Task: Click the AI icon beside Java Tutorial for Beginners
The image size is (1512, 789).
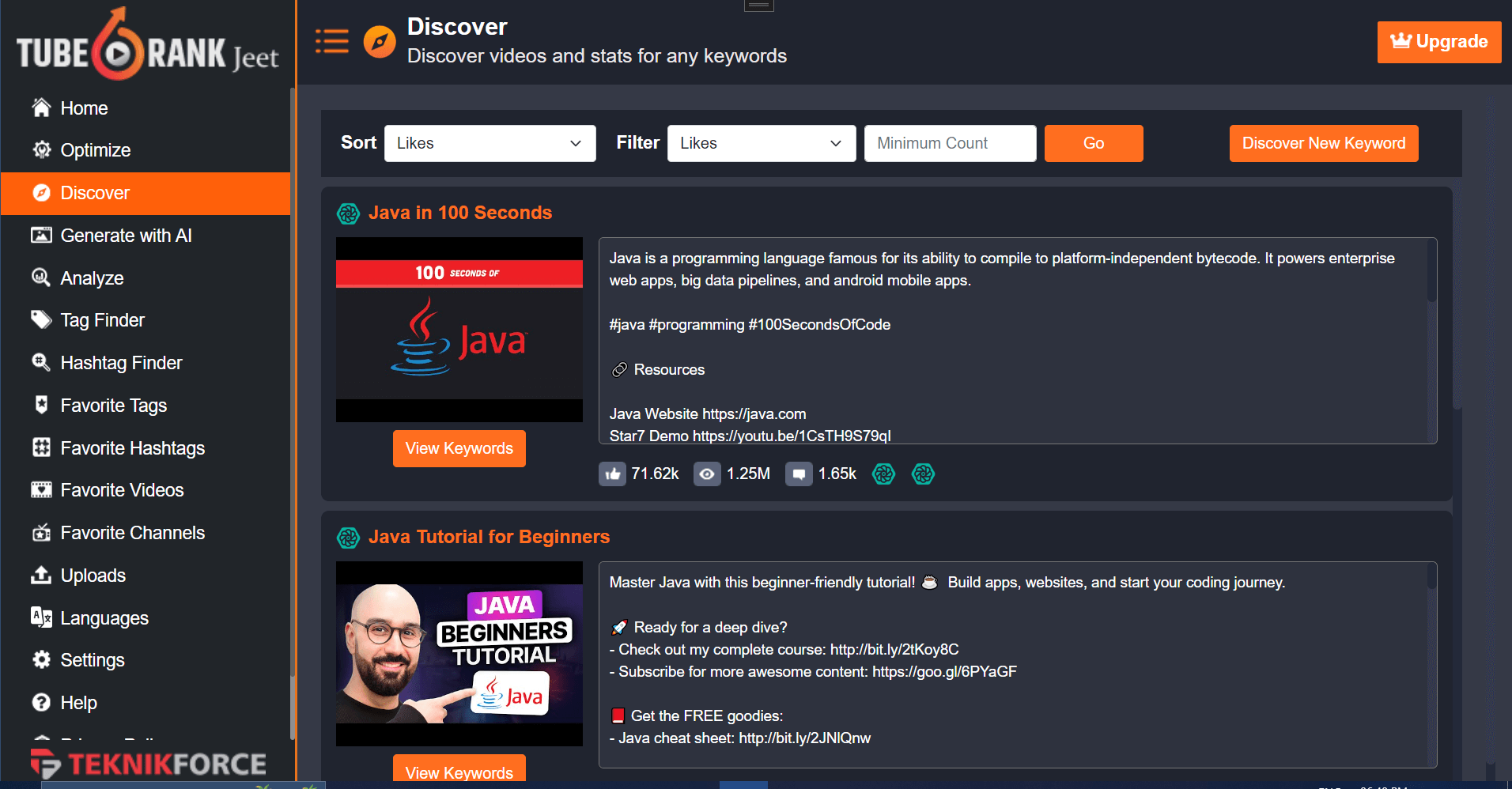Action: point(348,538)
